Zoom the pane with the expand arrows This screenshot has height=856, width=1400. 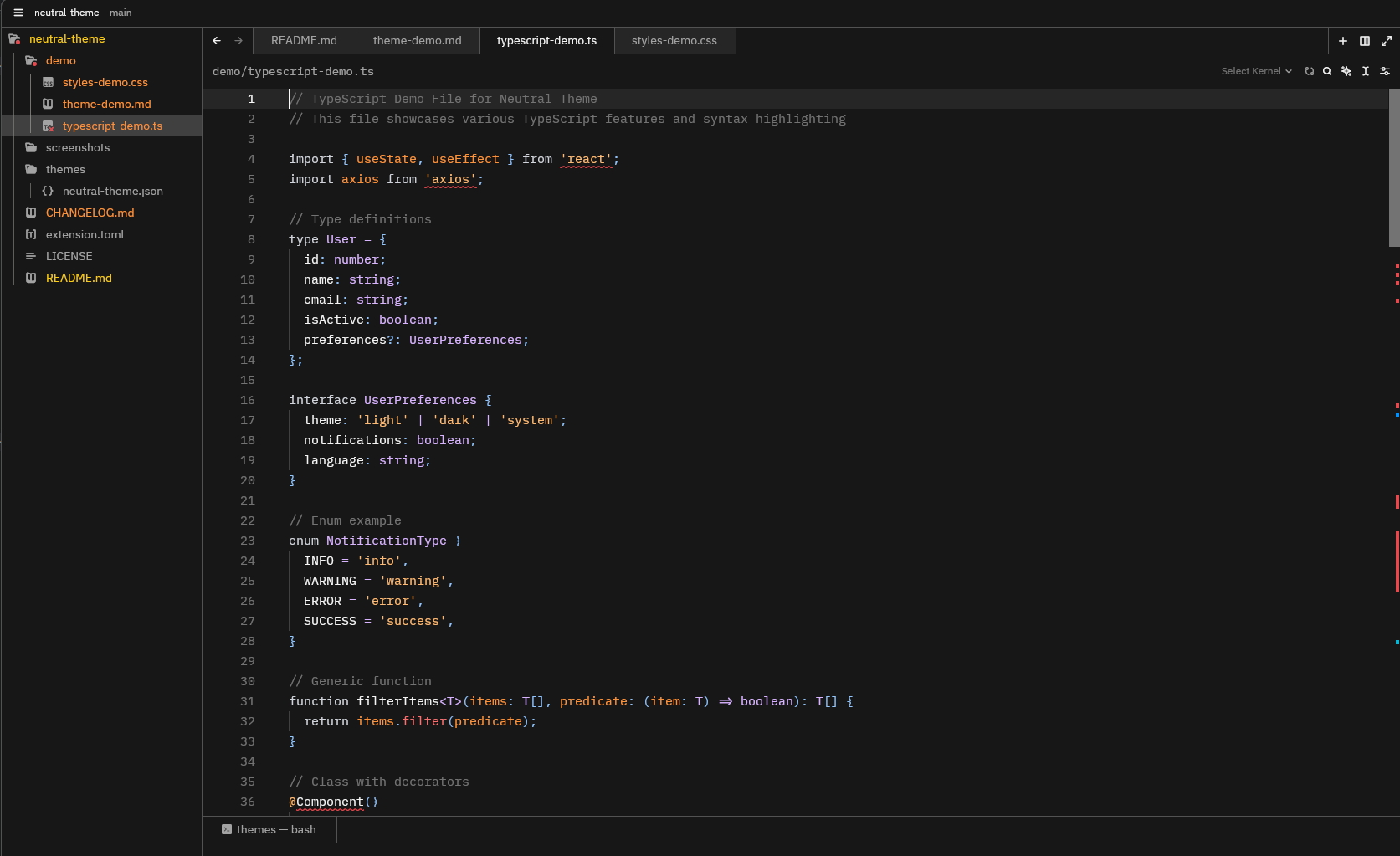[1387, 40]
